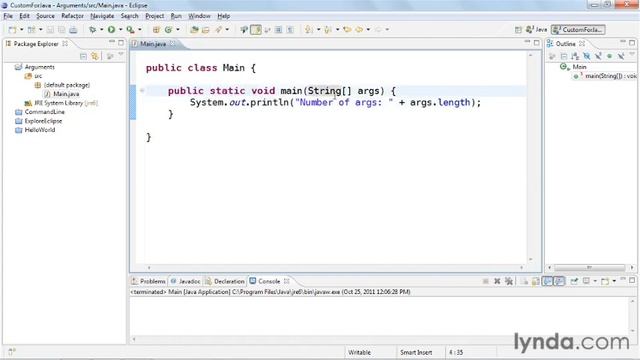The width and height of the screenshot is (640, 360).
Task: Click the New Java Package icon
Action: pyautogui.click(x=156, y=30)
